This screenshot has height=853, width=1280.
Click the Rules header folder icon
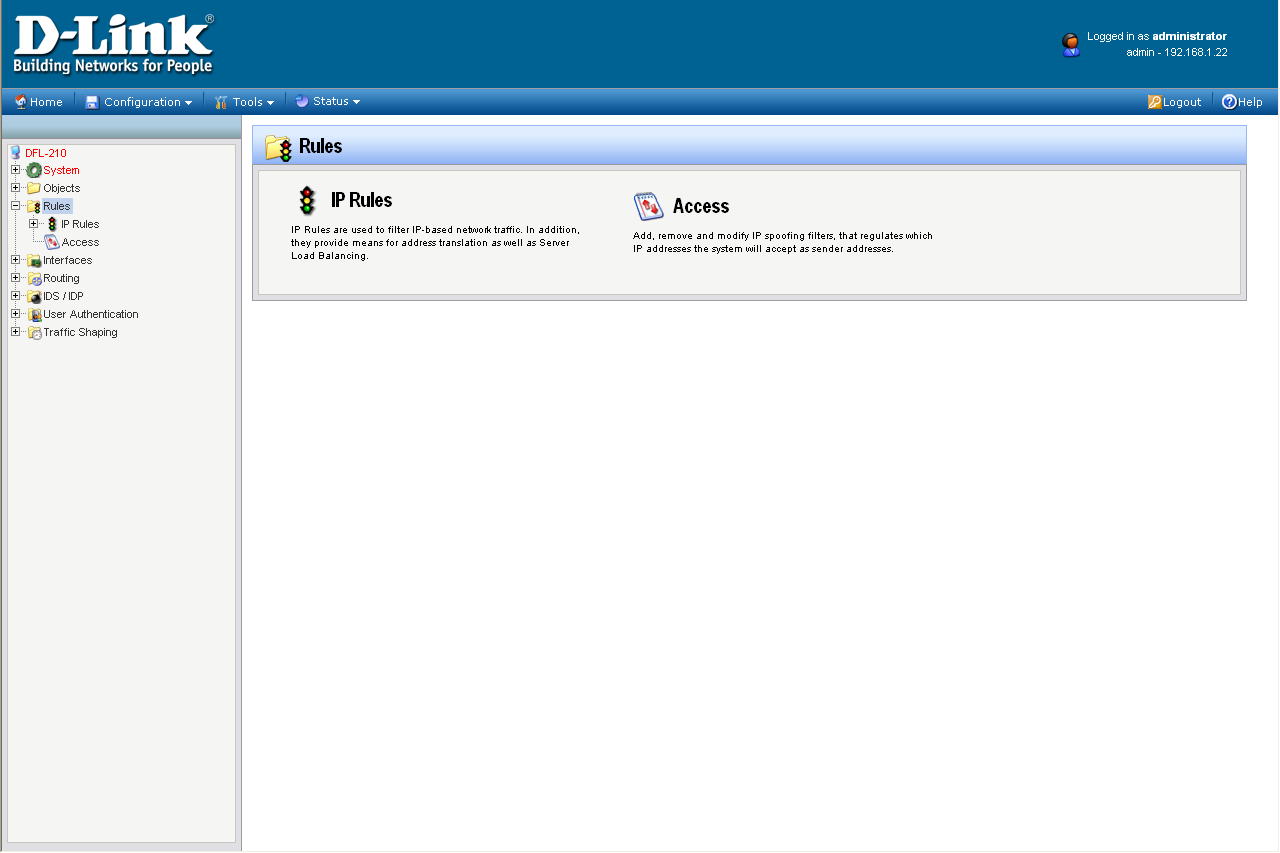pos(279,147)
